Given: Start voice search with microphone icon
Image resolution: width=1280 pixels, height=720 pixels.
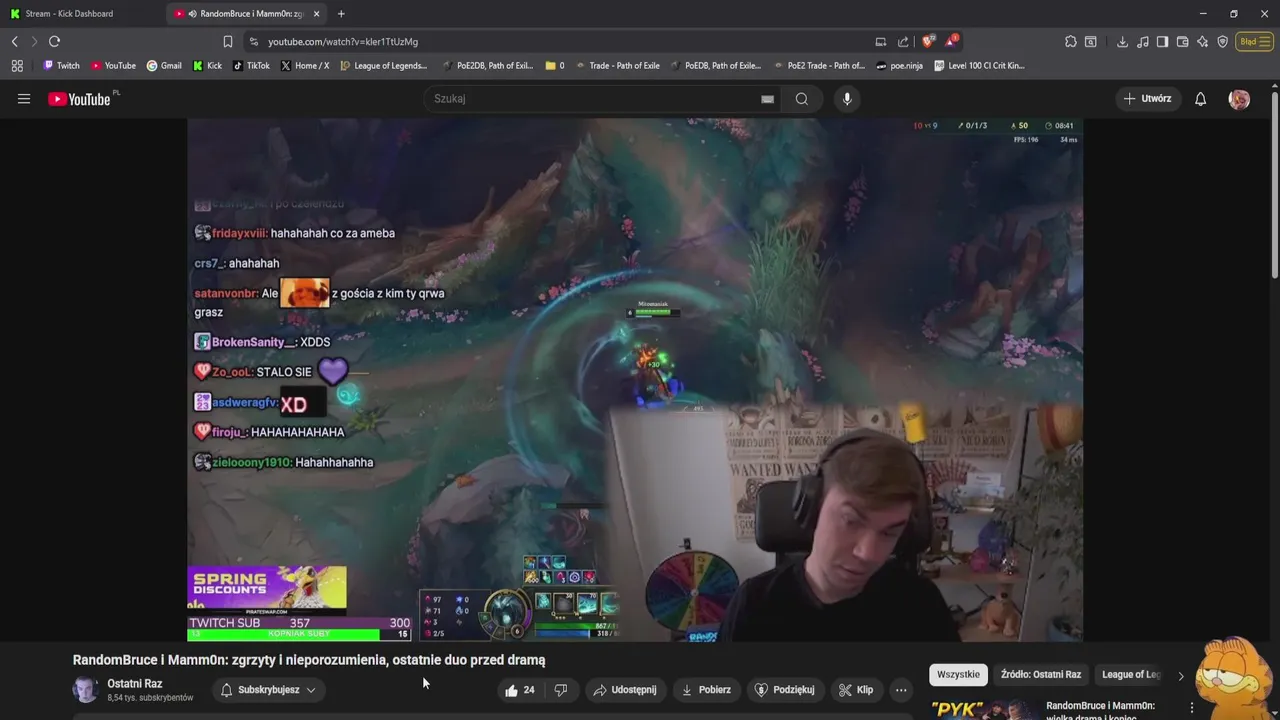Looking at the screenshot, I should pyautogui.click(x=847, y=99).
